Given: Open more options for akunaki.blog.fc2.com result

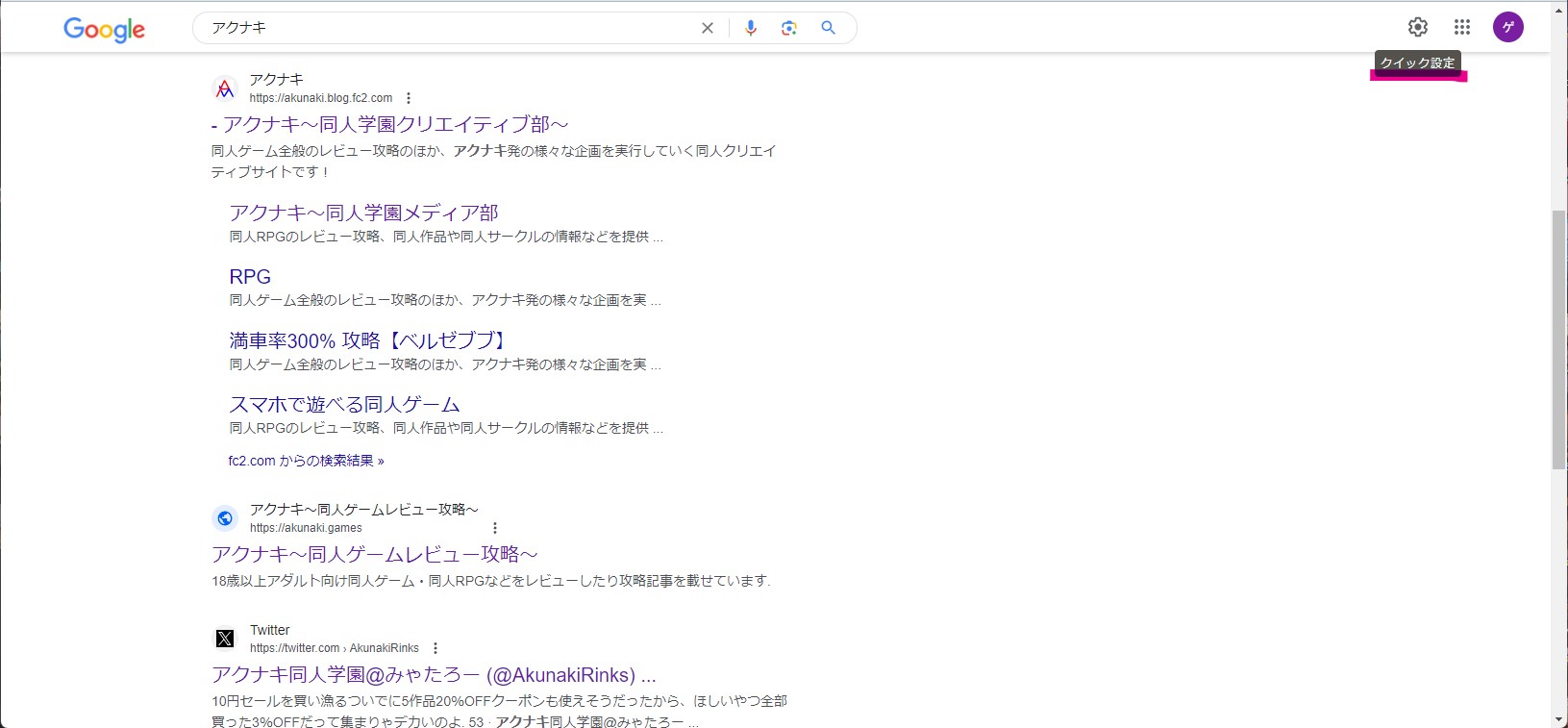Looking at the screenshot, I should [409, 98].
